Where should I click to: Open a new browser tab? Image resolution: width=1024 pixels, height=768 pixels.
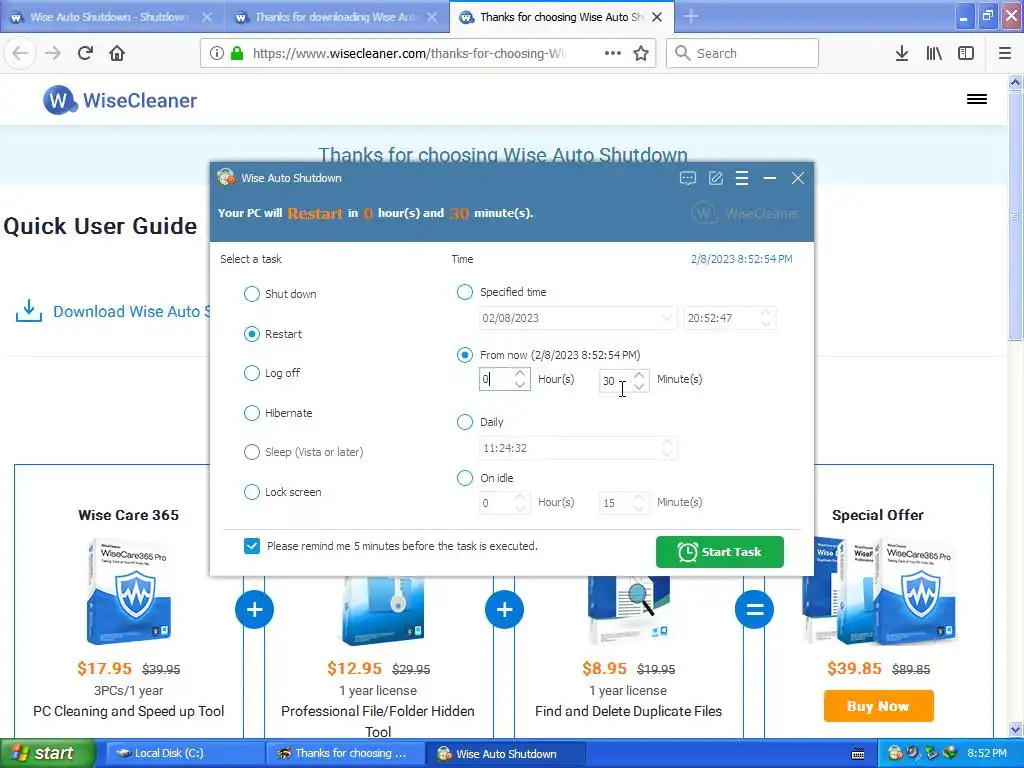tap(691, 17)
